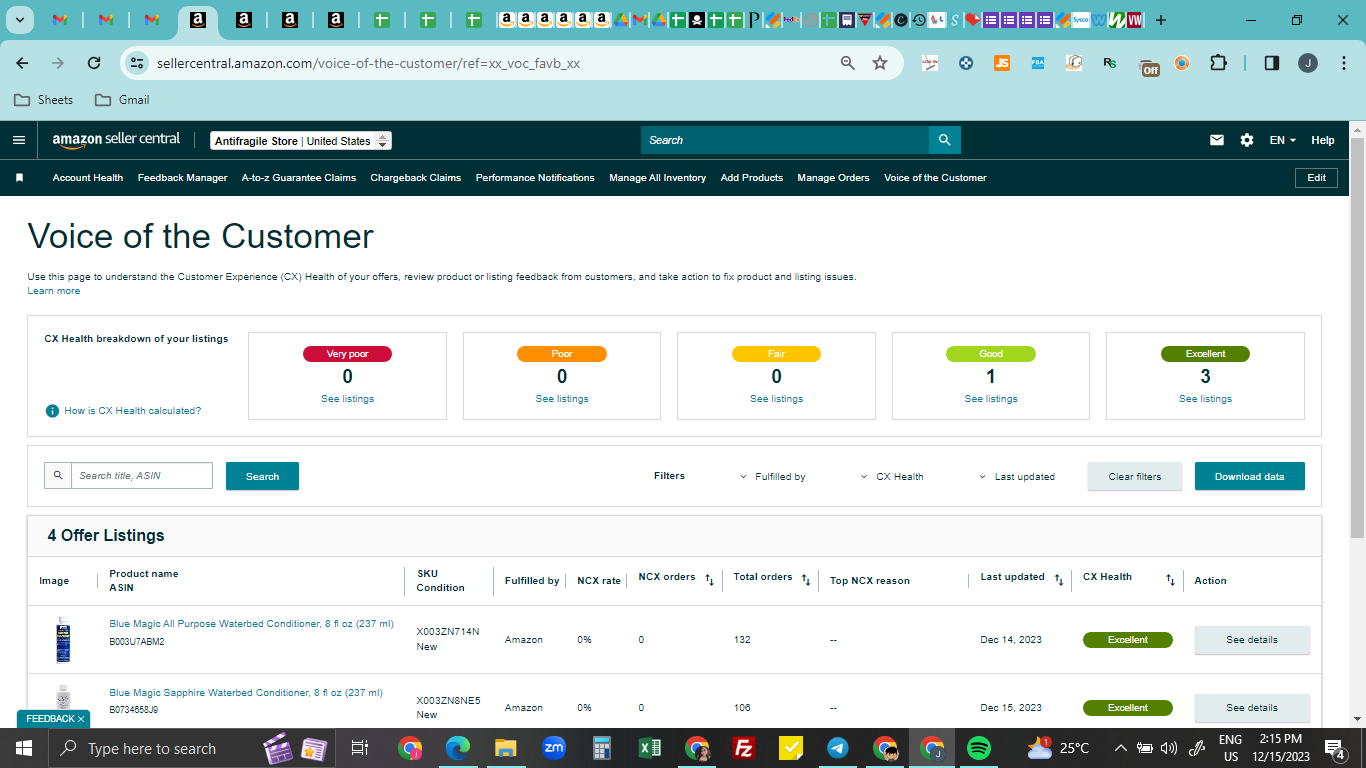Open Add Products in navigation bar

752,178
